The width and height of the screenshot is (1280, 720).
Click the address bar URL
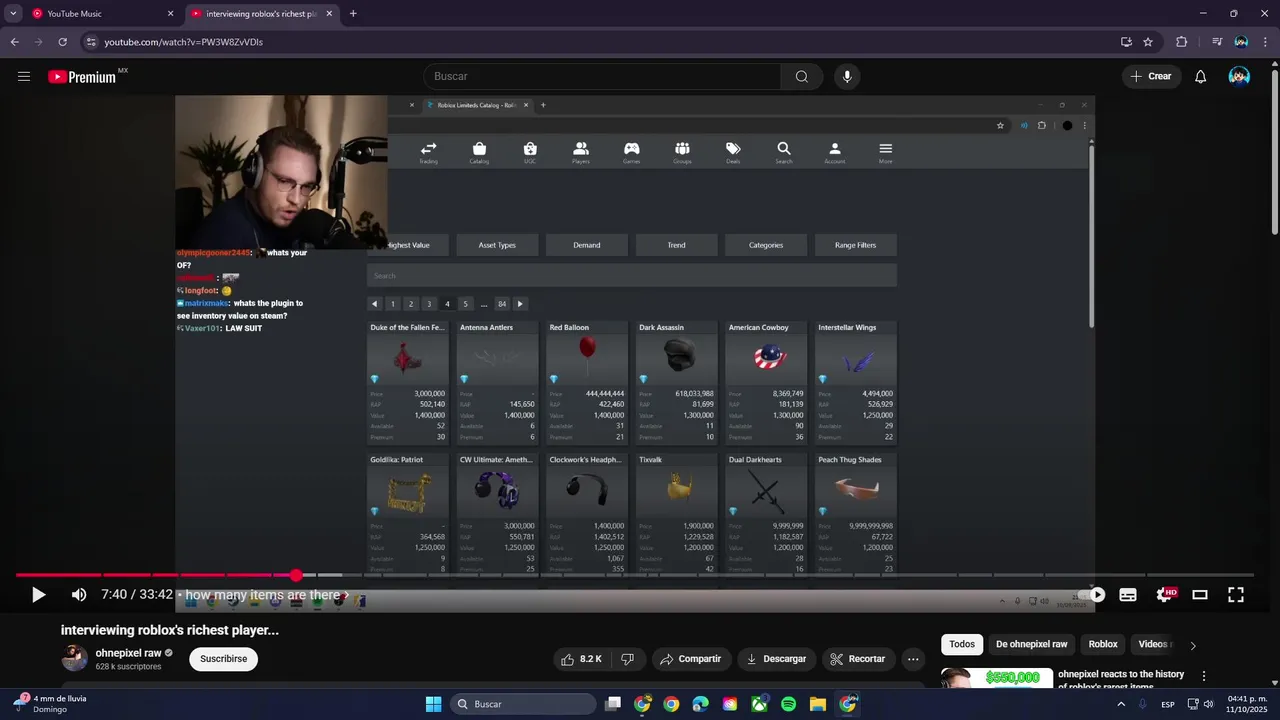click(184, 42)
